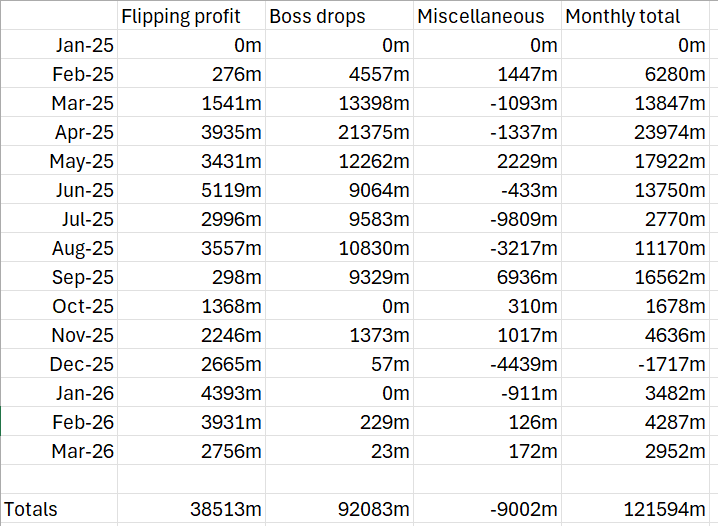718x526 pixels.
Task: Select the 1541m flipping profit cell
Action: click(191, 103)
